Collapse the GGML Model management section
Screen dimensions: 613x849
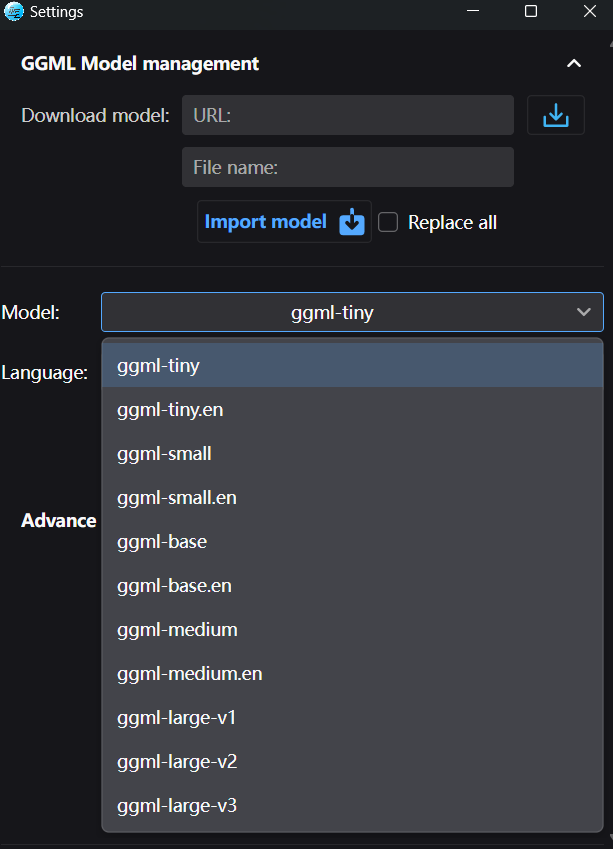573,64
